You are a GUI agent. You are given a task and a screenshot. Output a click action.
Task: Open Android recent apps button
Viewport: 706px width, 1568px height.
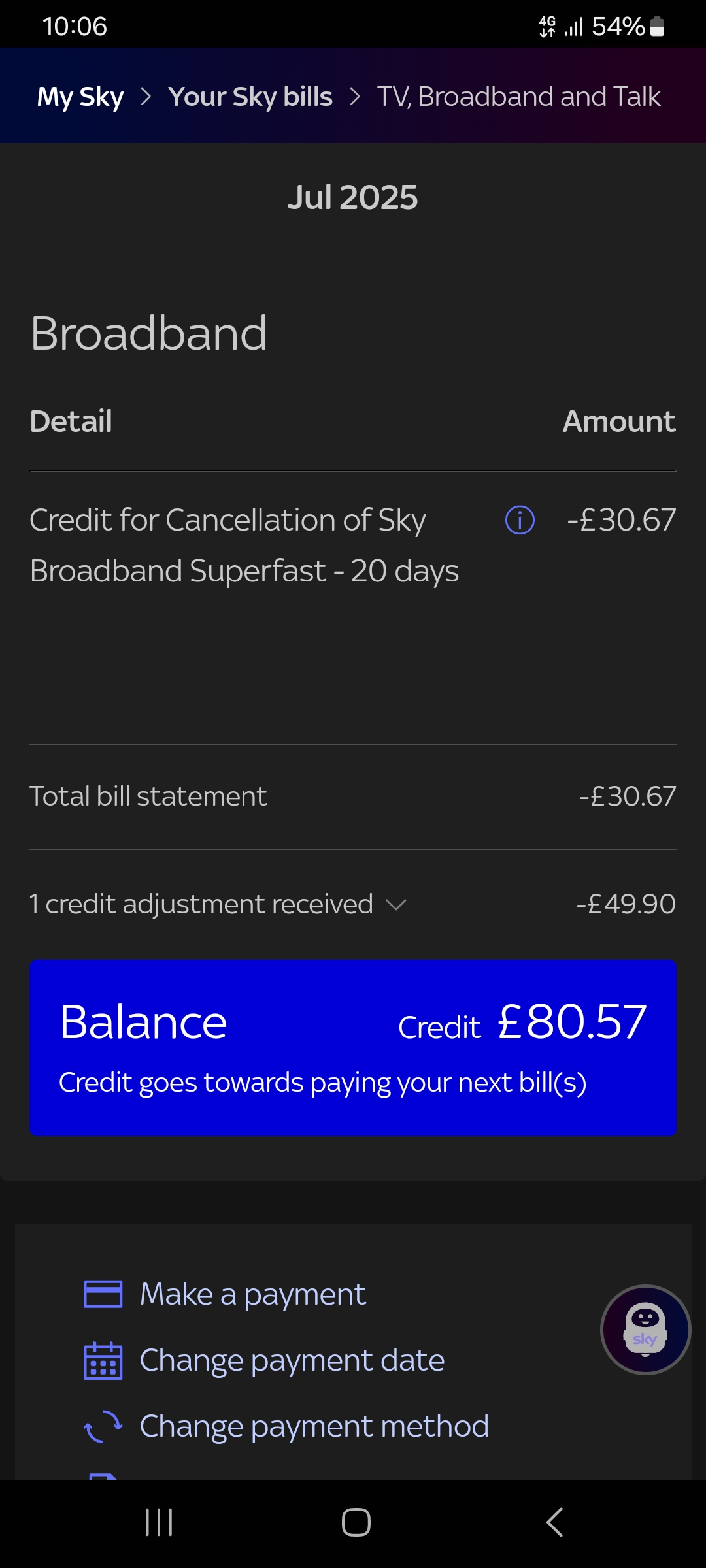coord(159,1522)
